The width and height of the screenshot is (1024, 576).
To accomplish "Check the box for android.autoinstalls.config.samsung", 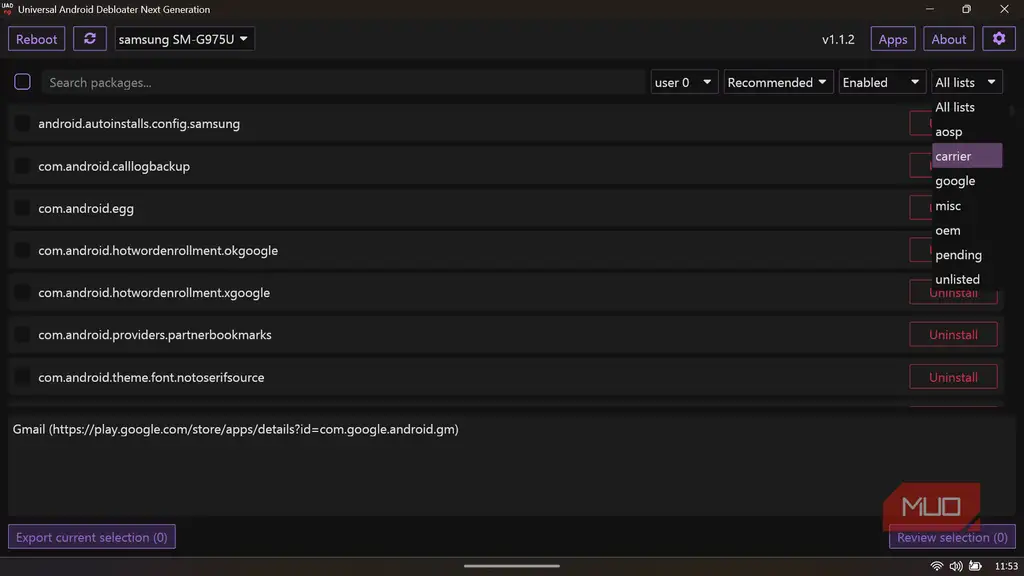I will tap(22, 123).
